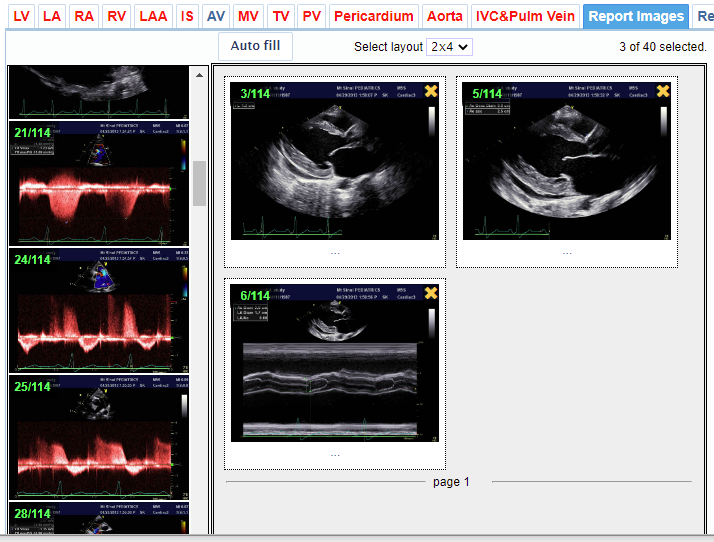714x542 pixels.
Task: Open the LA tab
Action: [x=52, y=16]
